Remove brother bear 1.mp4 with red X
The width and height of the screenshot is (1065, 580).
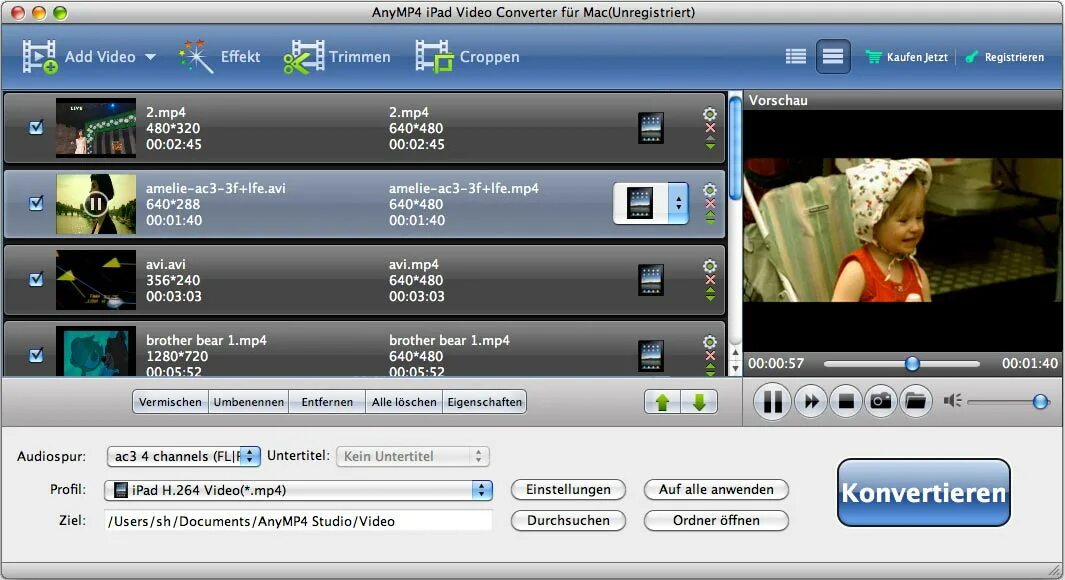[x=710, y=356]
